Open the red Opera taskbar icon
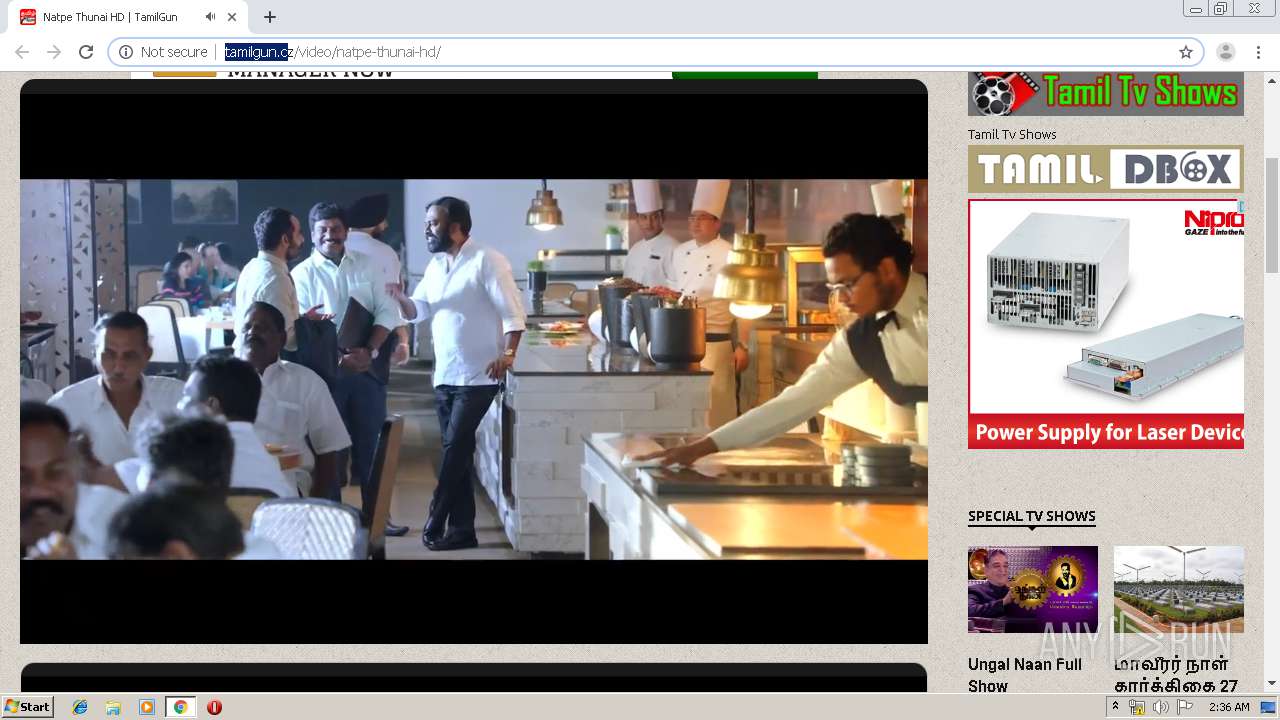Image resolution: width=1280 pixels, height=720 pixels. (214, 707)
